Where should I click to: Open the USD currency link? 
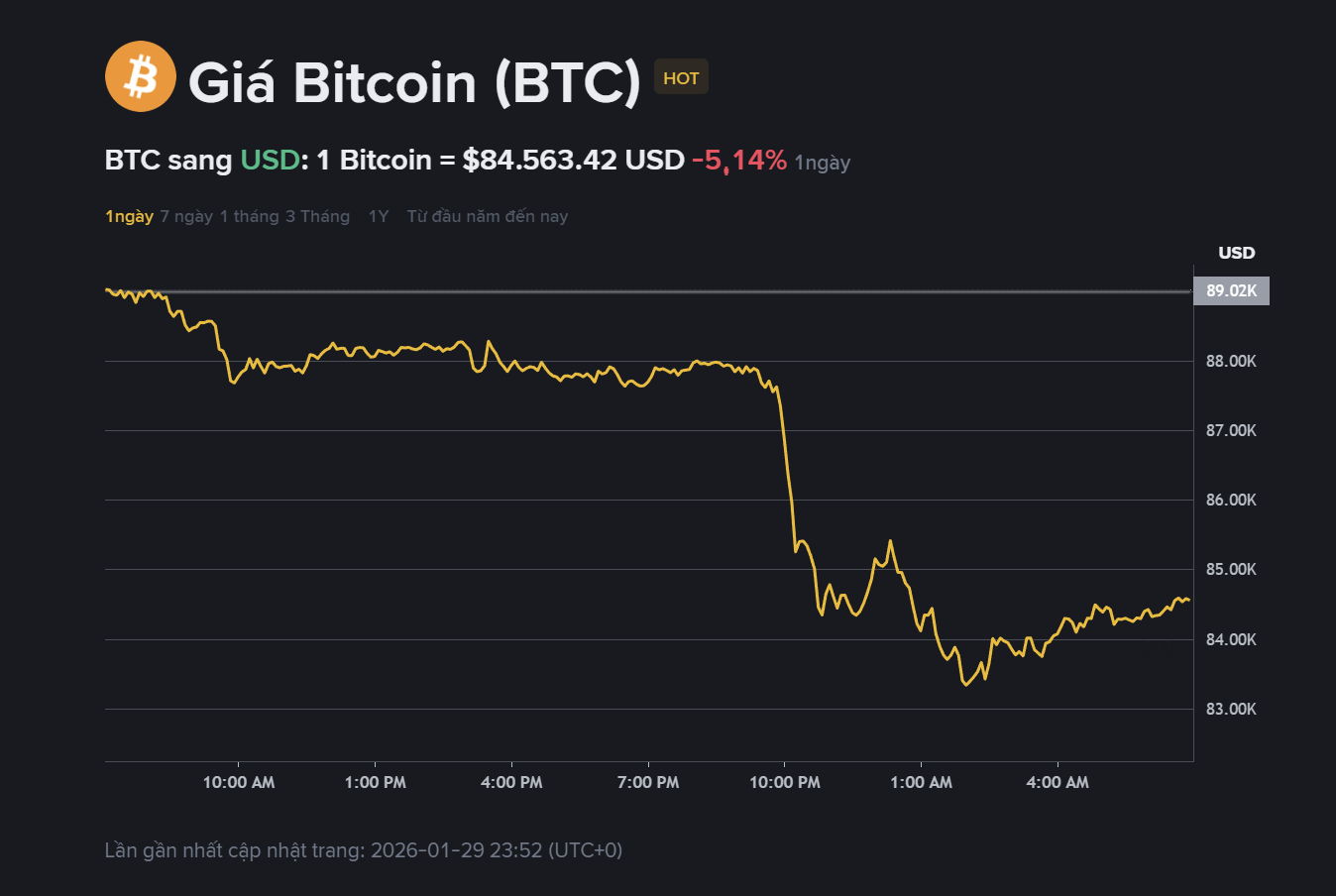click(x=269, y=160)
